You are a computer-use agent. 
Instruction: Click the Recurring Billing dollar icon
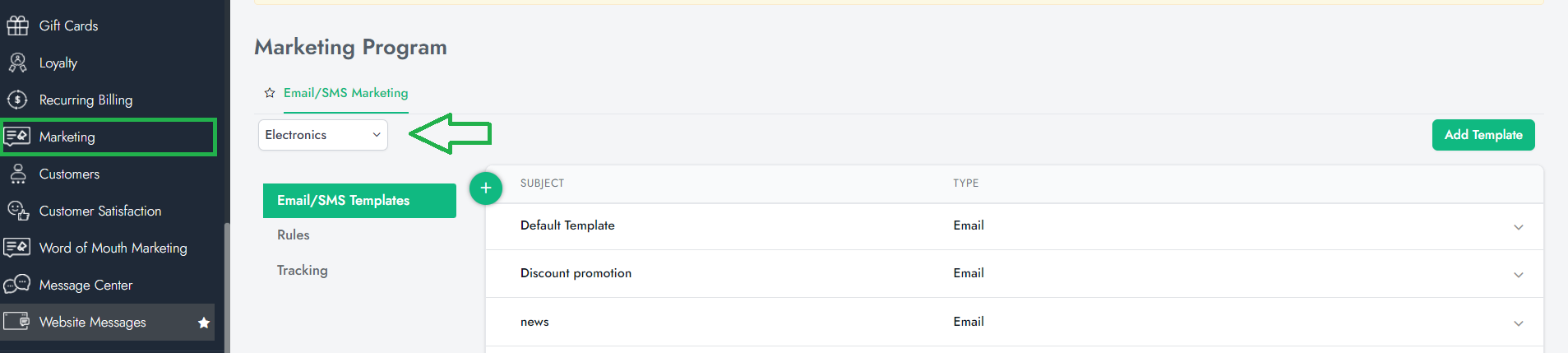(x=17, y=100)
